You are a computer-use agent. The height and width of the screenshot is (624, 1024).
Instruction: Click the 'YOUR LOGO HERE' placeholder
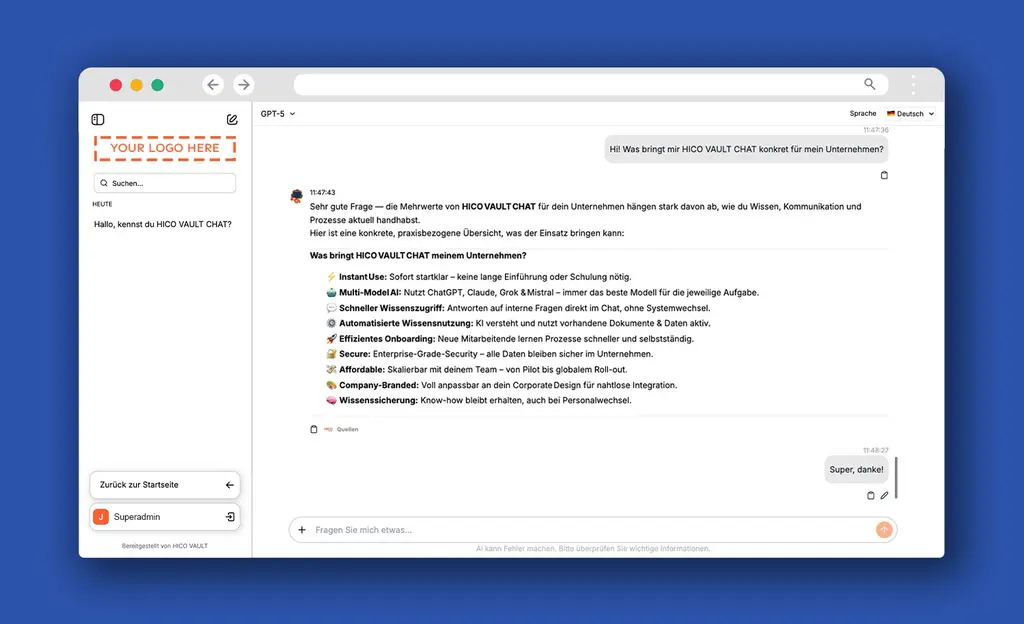(164, 149)
